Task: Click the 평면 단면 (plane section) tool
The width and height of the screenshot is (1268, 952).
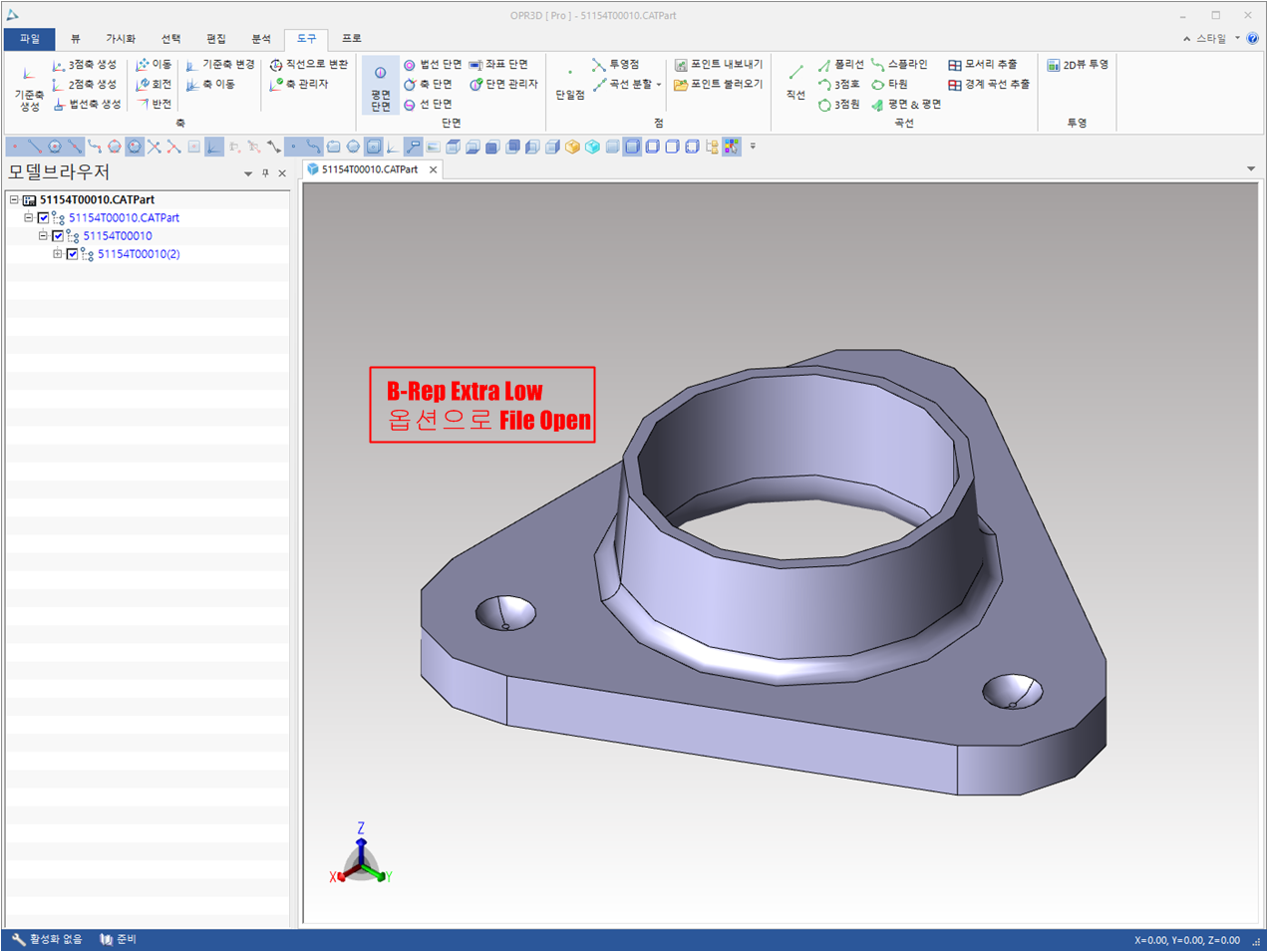Action: coord(380,85)
